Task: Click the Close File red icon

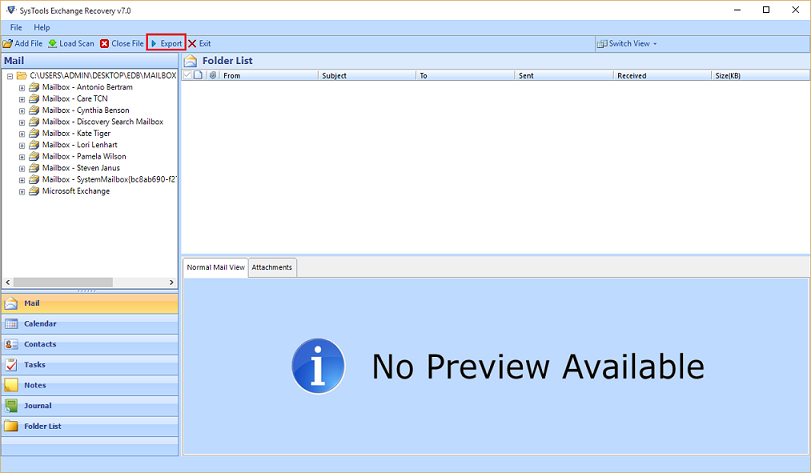Action: tap(104, 44)
